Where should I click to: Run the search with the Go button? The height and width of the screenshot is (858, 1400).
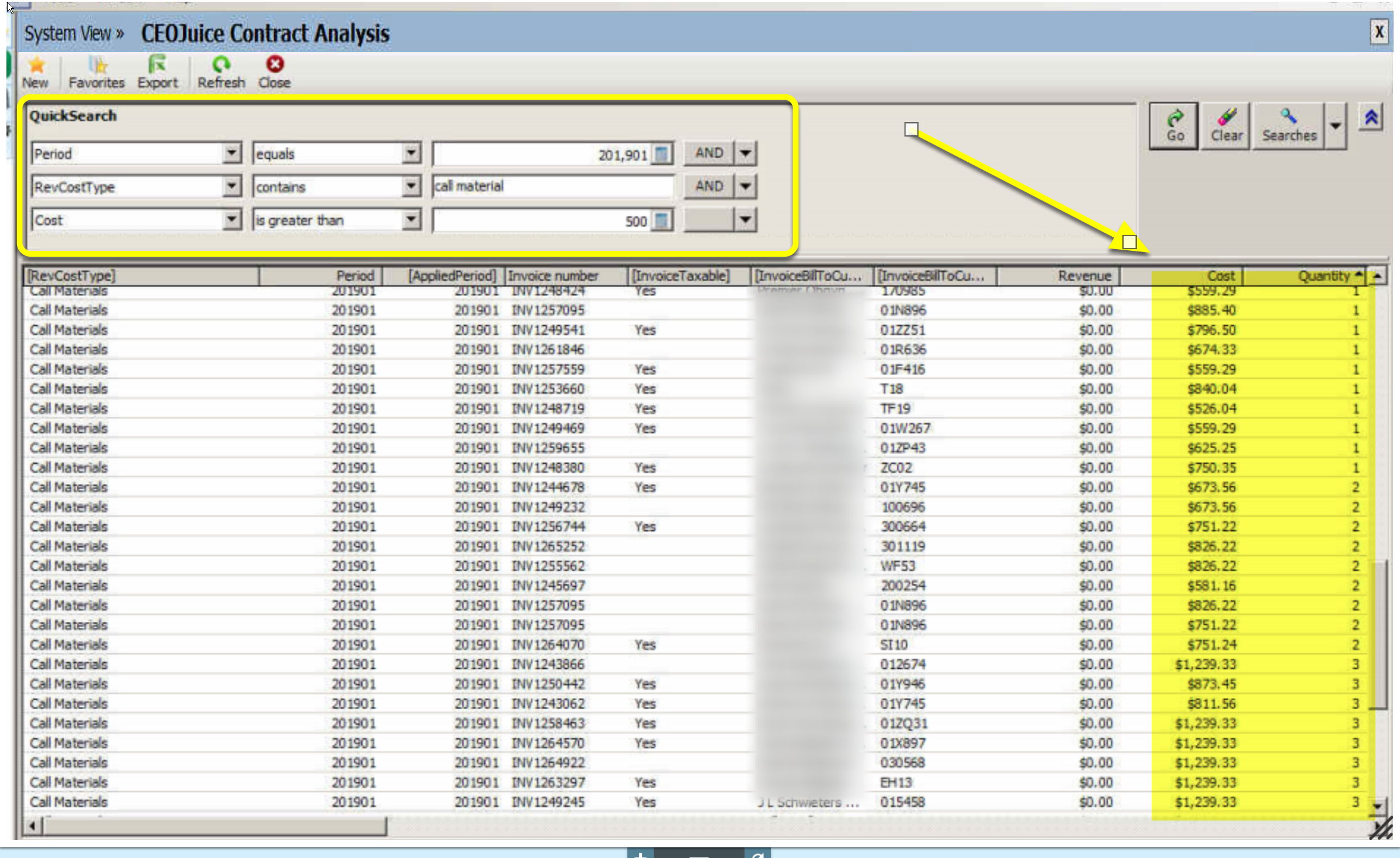pos(1174,126)
